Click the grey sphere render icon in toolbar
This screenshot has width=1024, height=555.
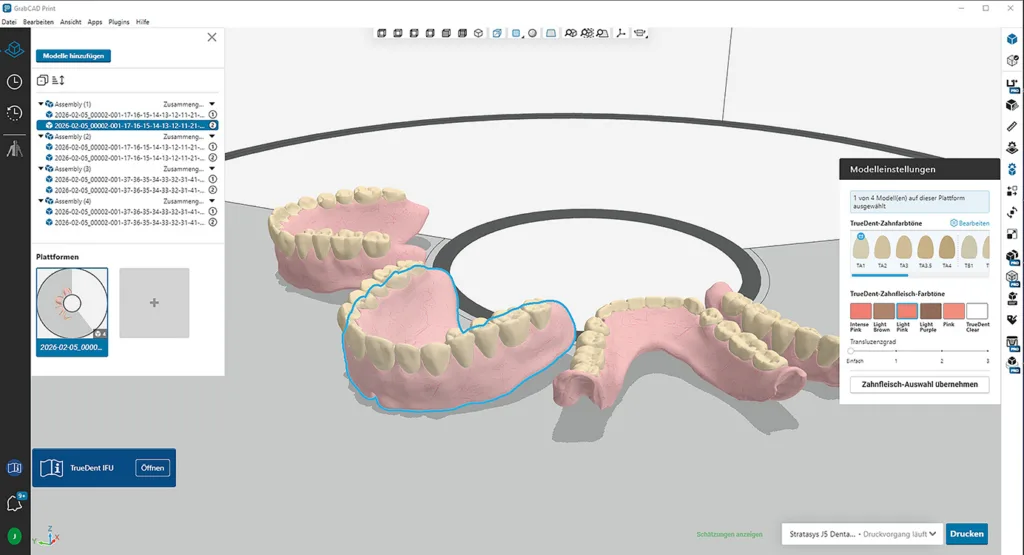pyautogui.click(x=532, y=33)
